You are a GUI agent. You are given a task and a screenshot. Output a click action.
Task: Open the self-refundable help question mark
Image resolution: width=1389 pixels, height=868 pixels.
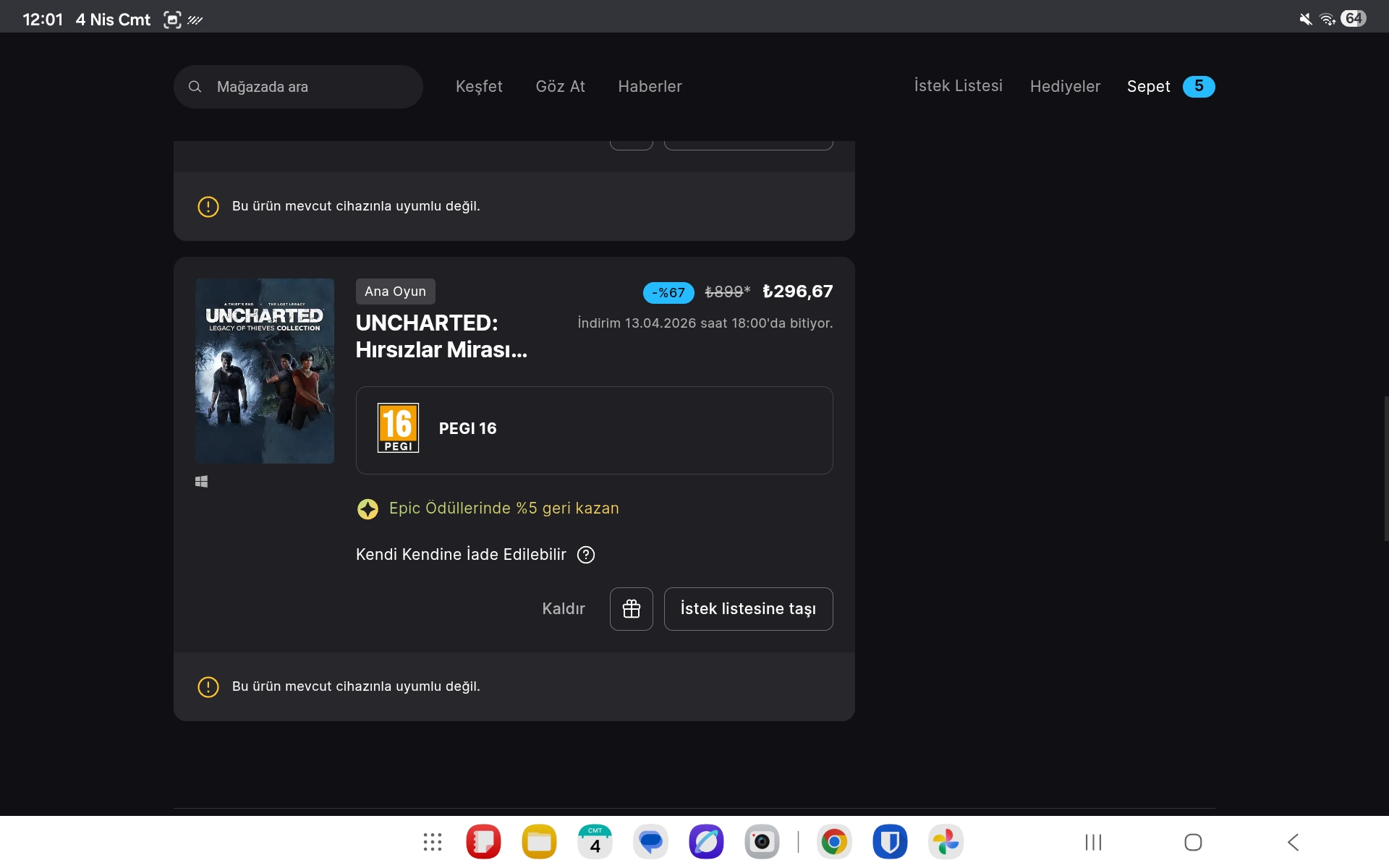(586, 555)
